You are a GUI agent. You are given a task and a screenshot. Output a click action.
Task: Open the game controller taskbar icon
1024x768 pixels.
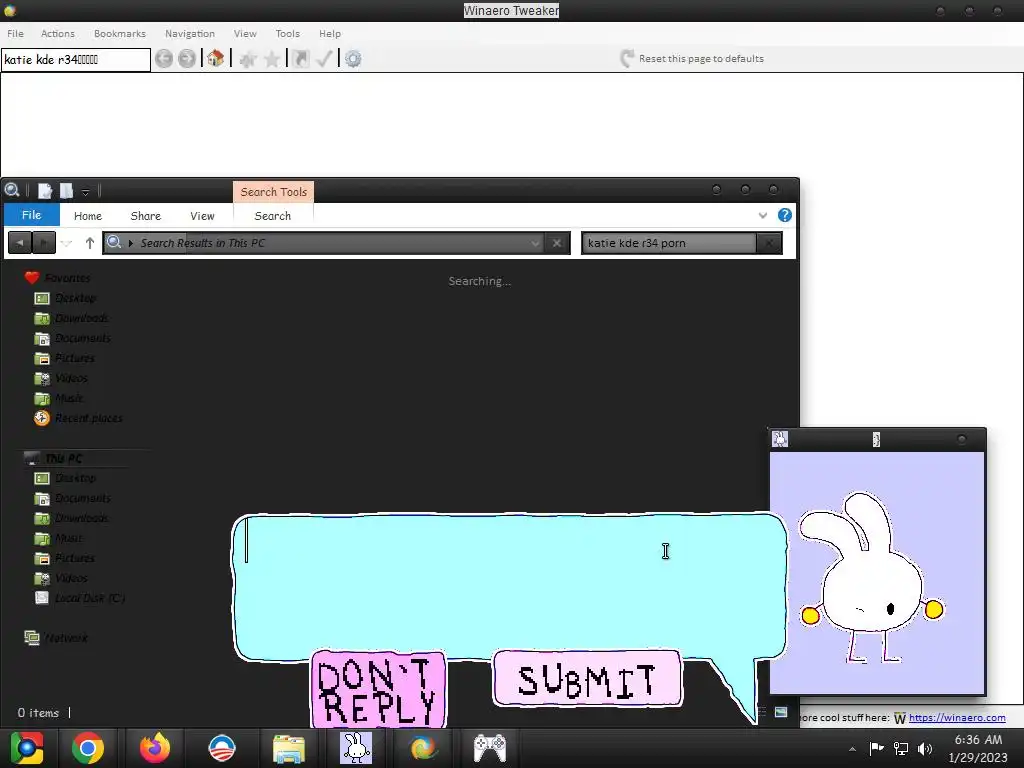pos(490,748)
